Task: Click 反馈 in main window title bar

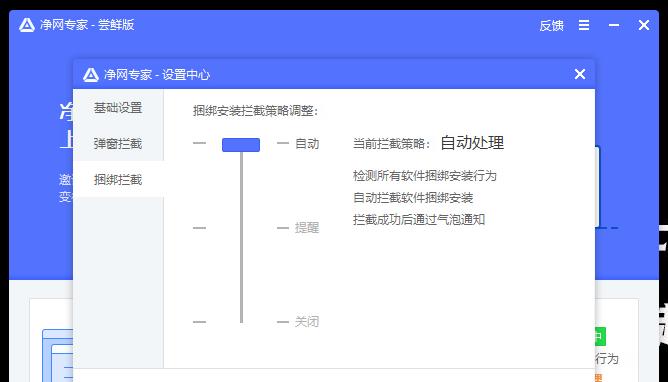Action: point(551,26)
